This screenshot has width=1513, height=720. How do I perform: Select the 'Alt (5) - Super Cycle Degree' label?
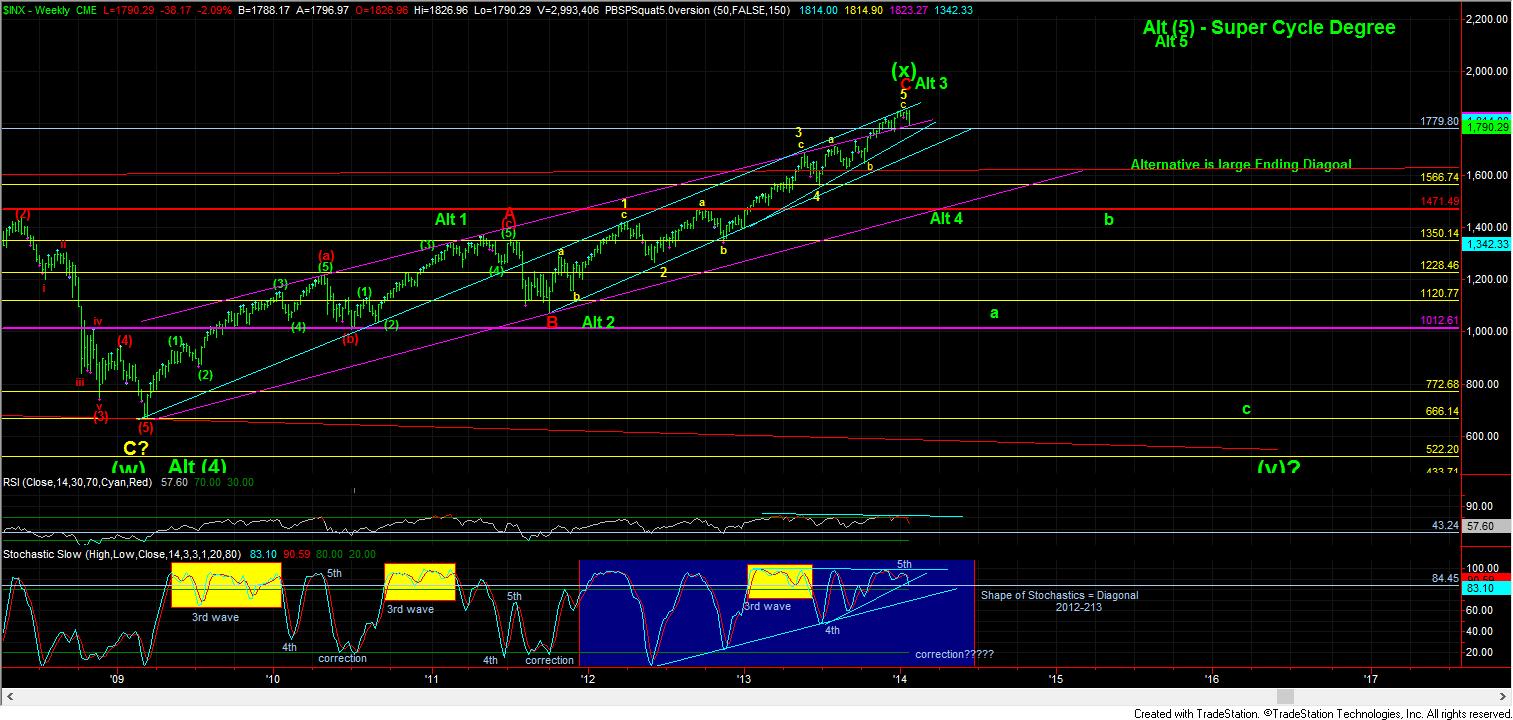pyautogui.click(x=1268, y=27)
